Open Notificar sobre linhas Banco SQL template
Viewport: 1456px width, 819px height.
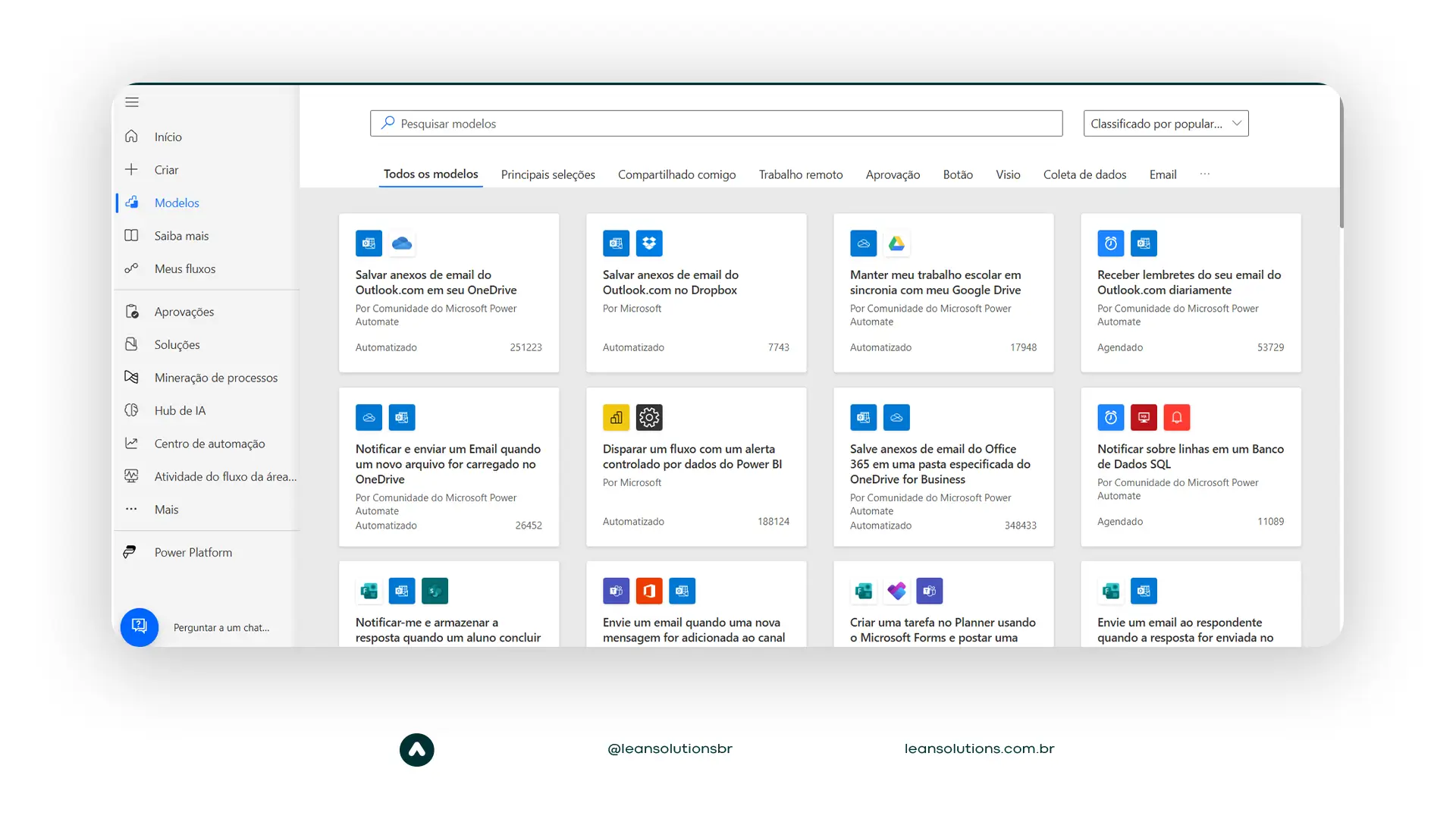click(x=1191, y=466)
